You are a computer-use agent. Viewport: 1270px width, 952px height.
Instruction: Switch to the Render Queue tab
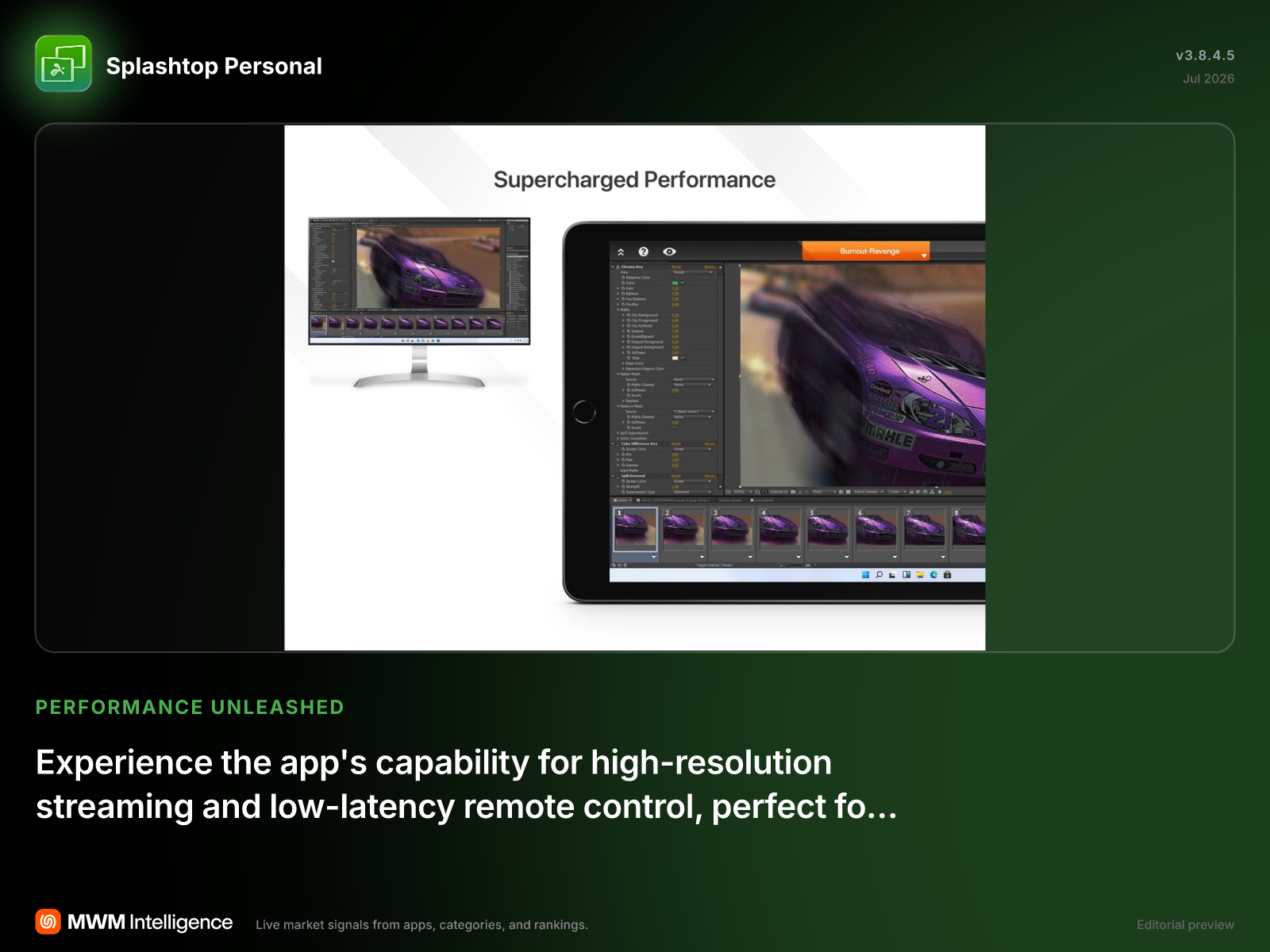point(730,500)
